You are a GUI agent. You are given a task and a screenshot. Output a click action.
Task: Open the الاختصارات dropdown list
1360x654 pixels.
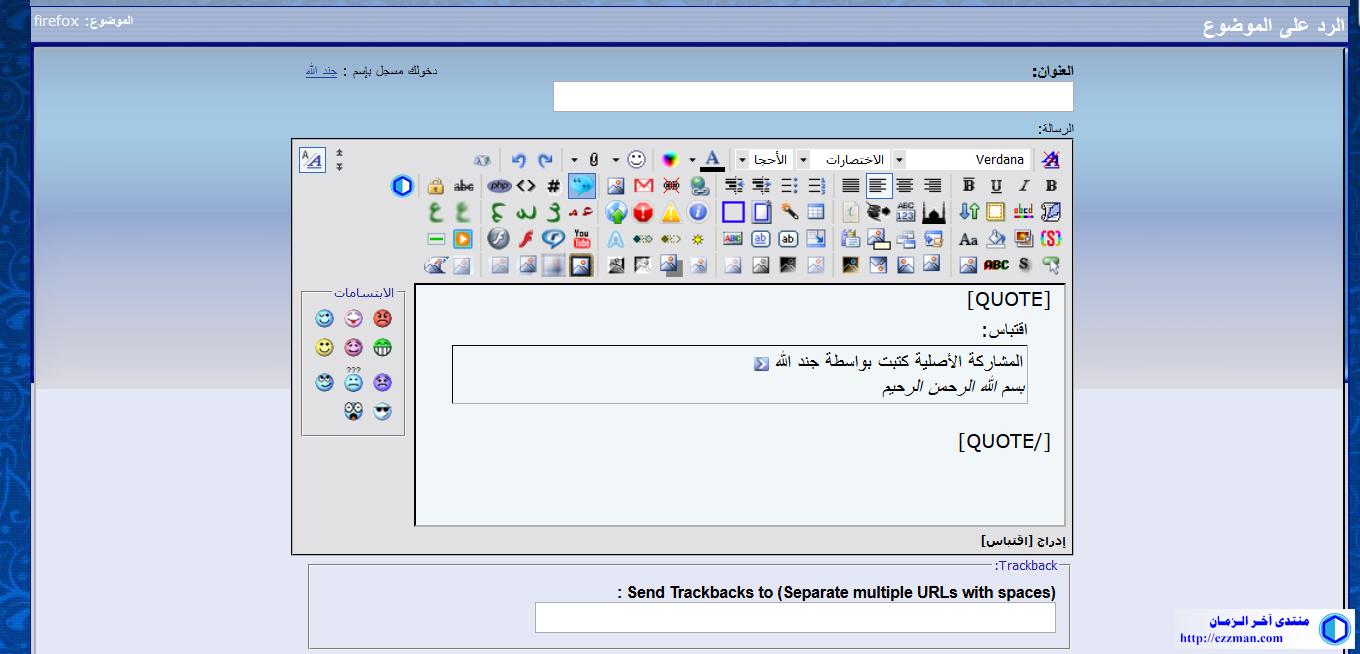803,160
